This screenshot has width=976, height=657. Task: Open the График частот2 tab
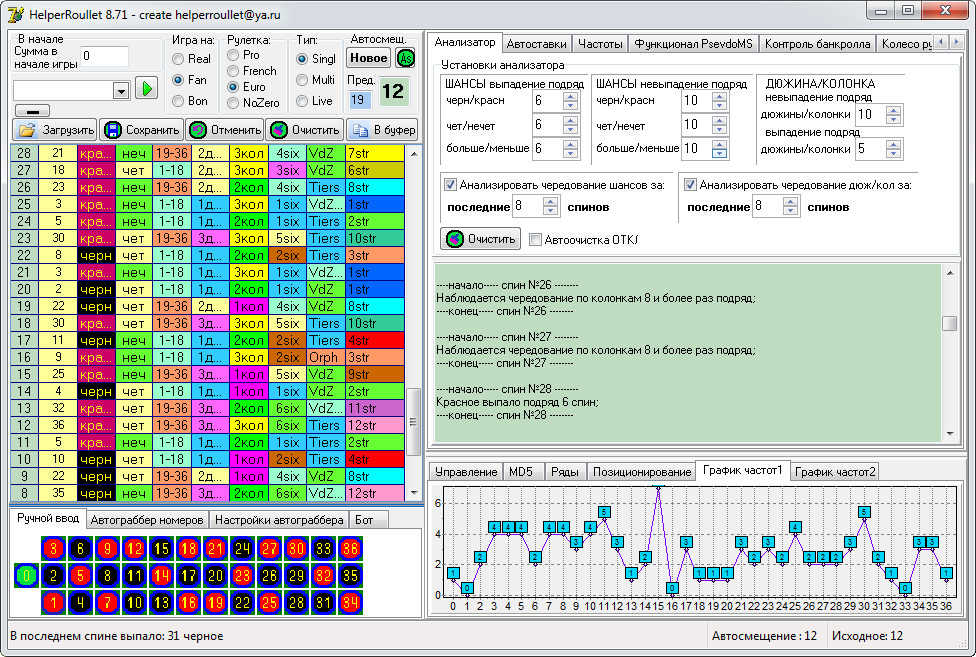coord(835,471)
